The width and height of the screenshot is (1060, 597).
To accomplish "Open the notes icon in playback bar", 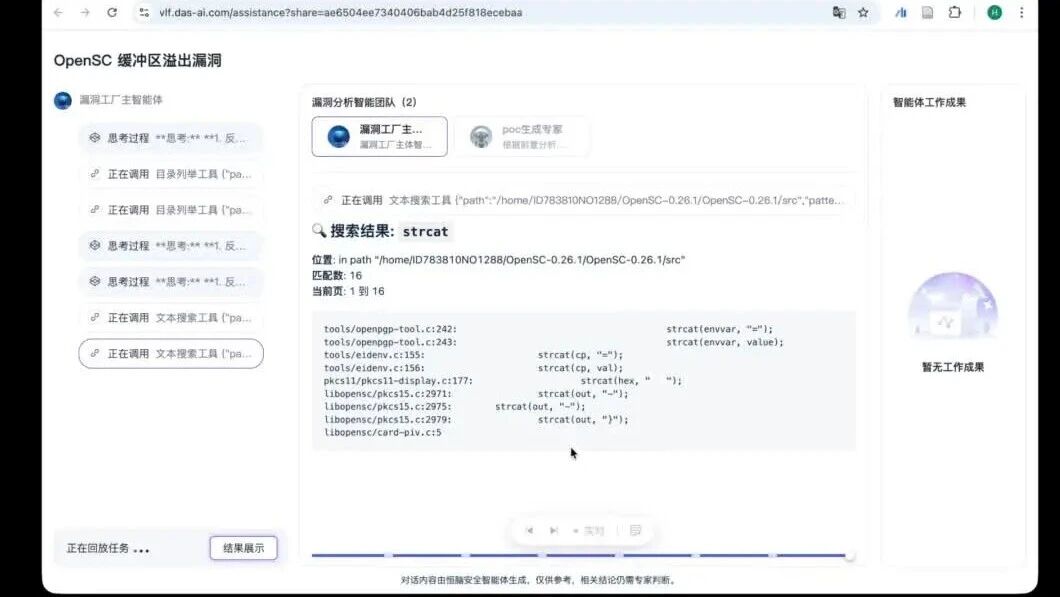I will [x=635, y=531].
